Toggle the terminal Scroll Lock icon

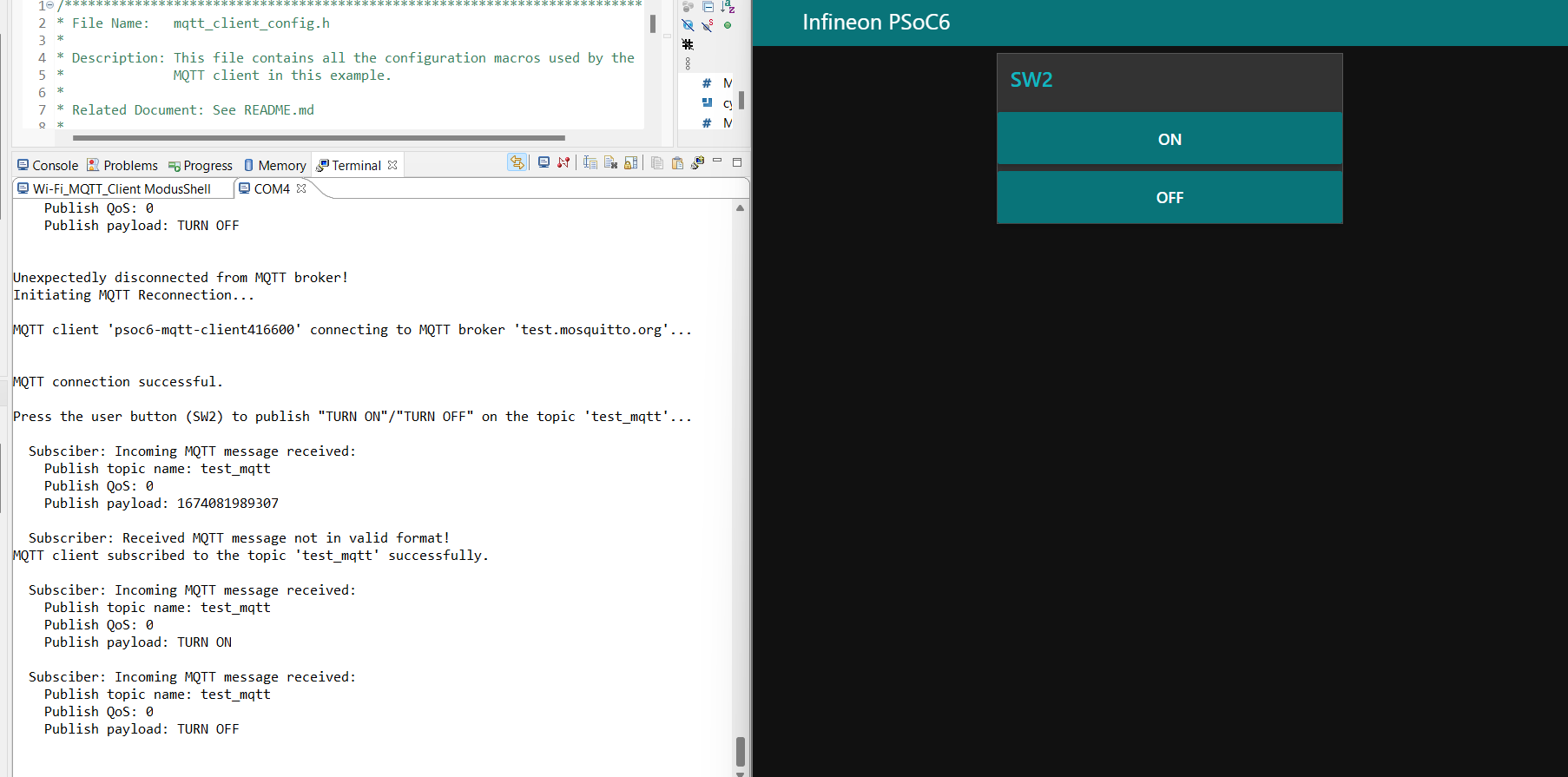pos(631,162)
